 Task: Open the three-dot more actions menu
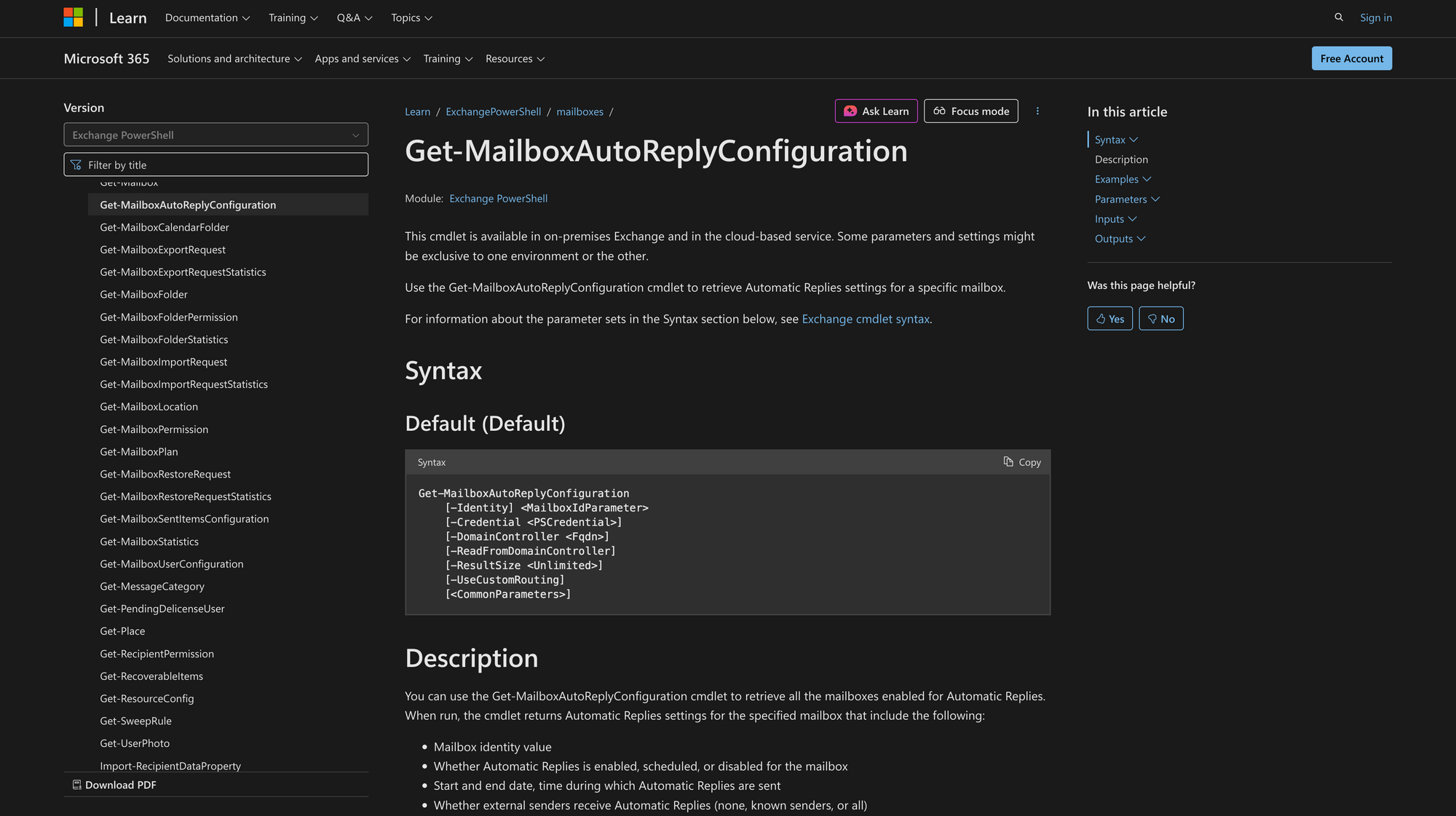point(1037,111)
